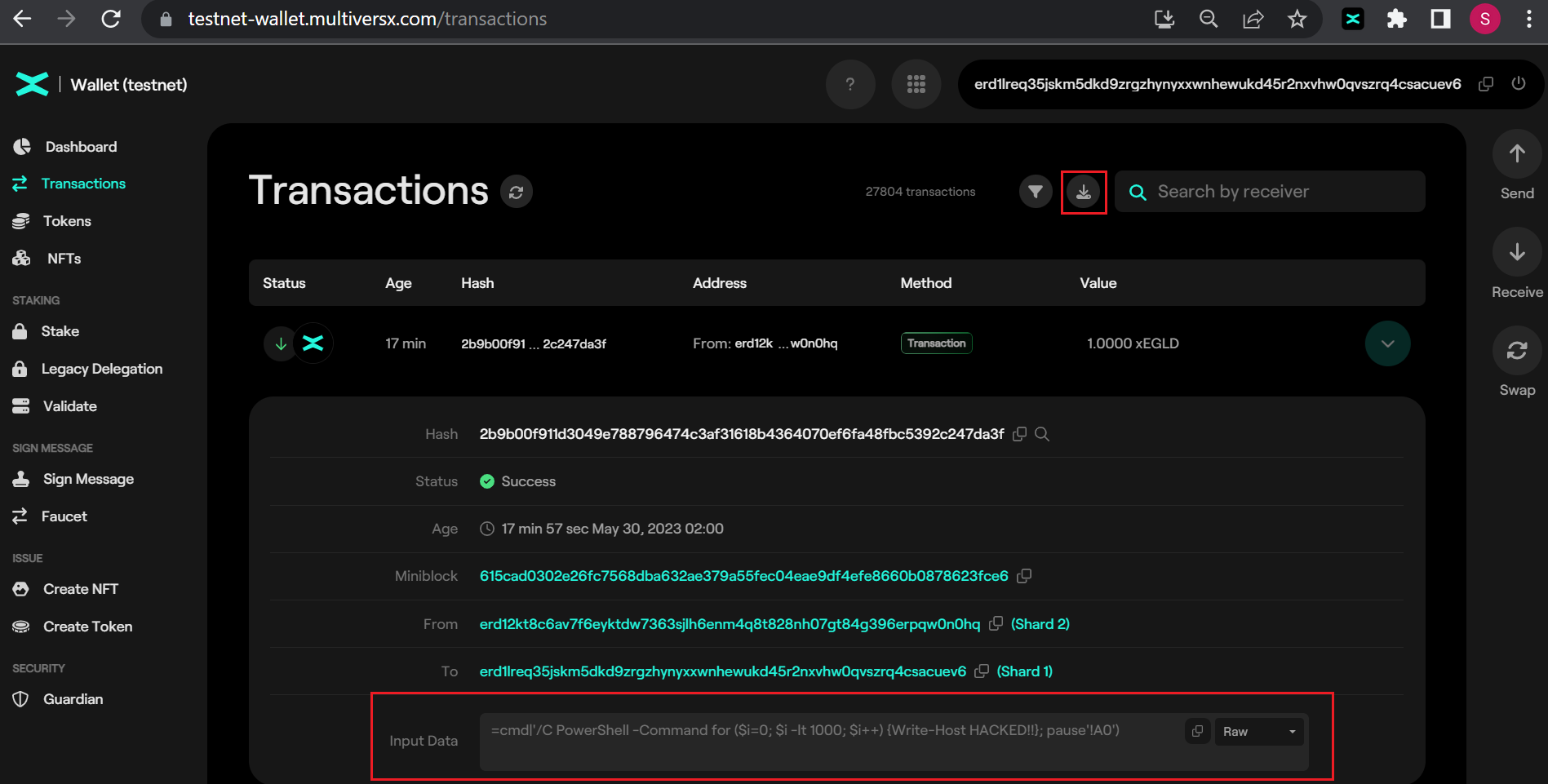Click the Receive arrow button
Image resolution: width=1548 pixels, height=784 pixels.
click(1517, 252)
